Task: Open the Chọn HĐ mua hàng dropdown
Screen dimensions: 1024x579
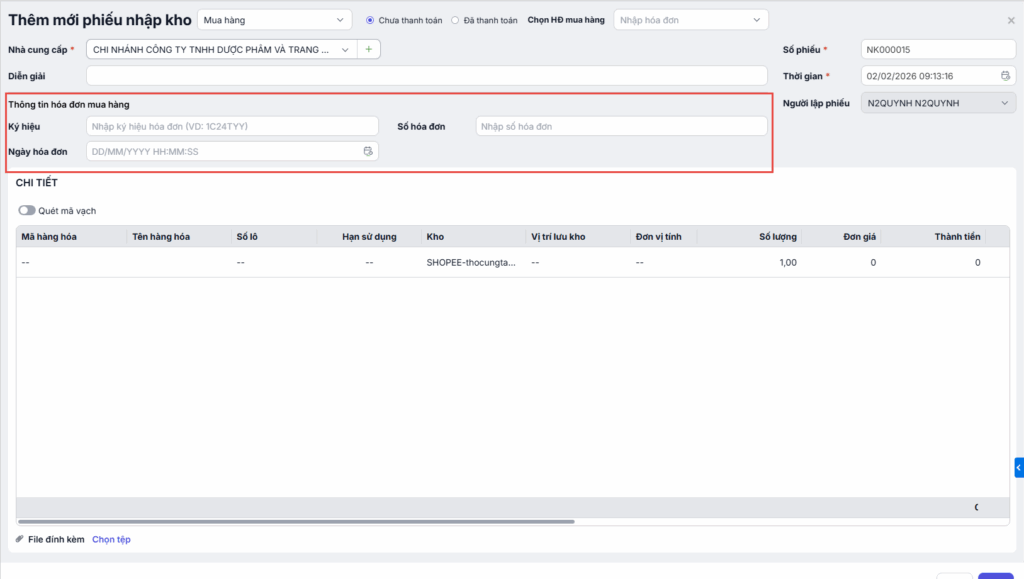Action: (690, 20)
